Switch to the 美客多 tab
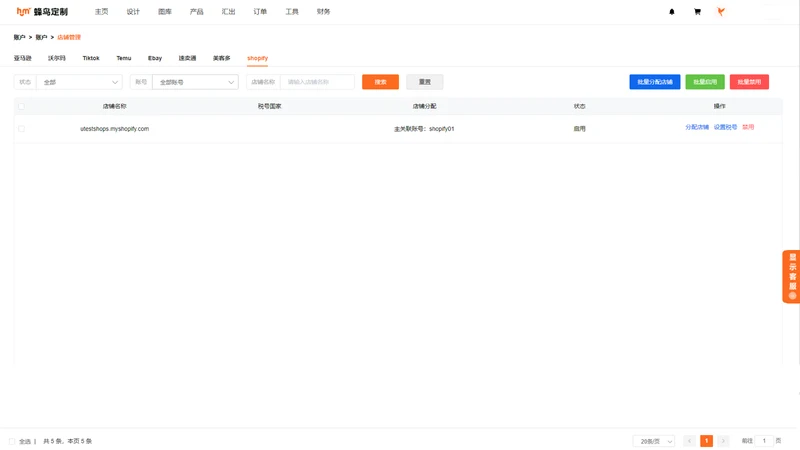Screen dimensions: 800x450 (221, 58)
